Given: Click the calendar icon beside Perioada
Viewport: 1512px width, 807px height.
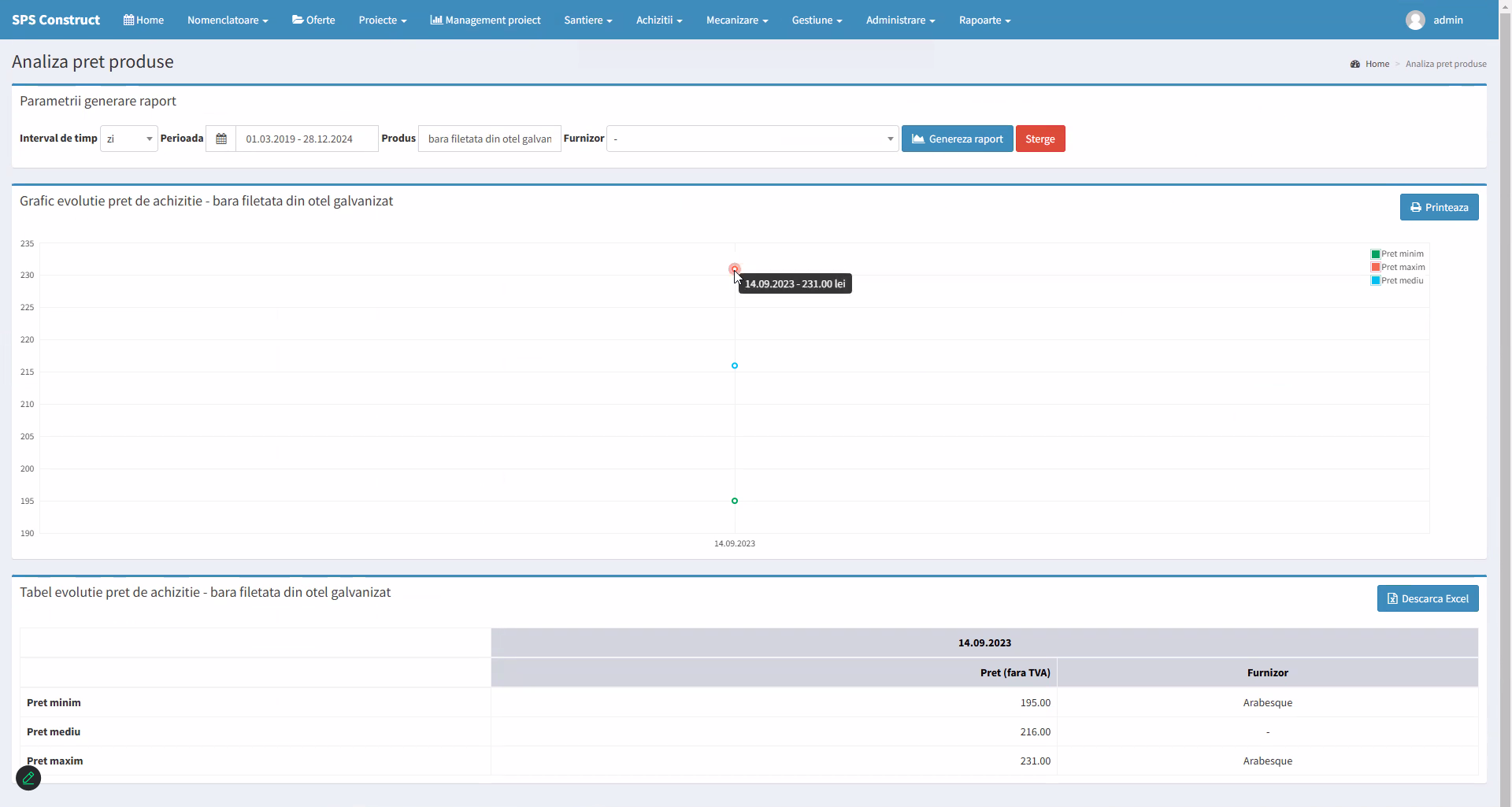Looking at the screenshot, I should [x=221, y=139].
